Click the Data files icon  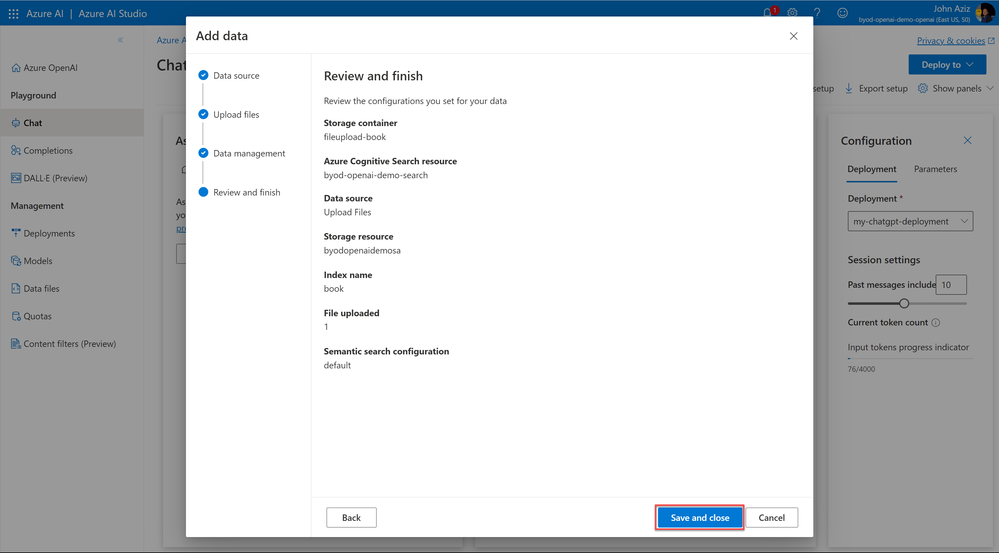pyautogui.click(x=16, y=289)
